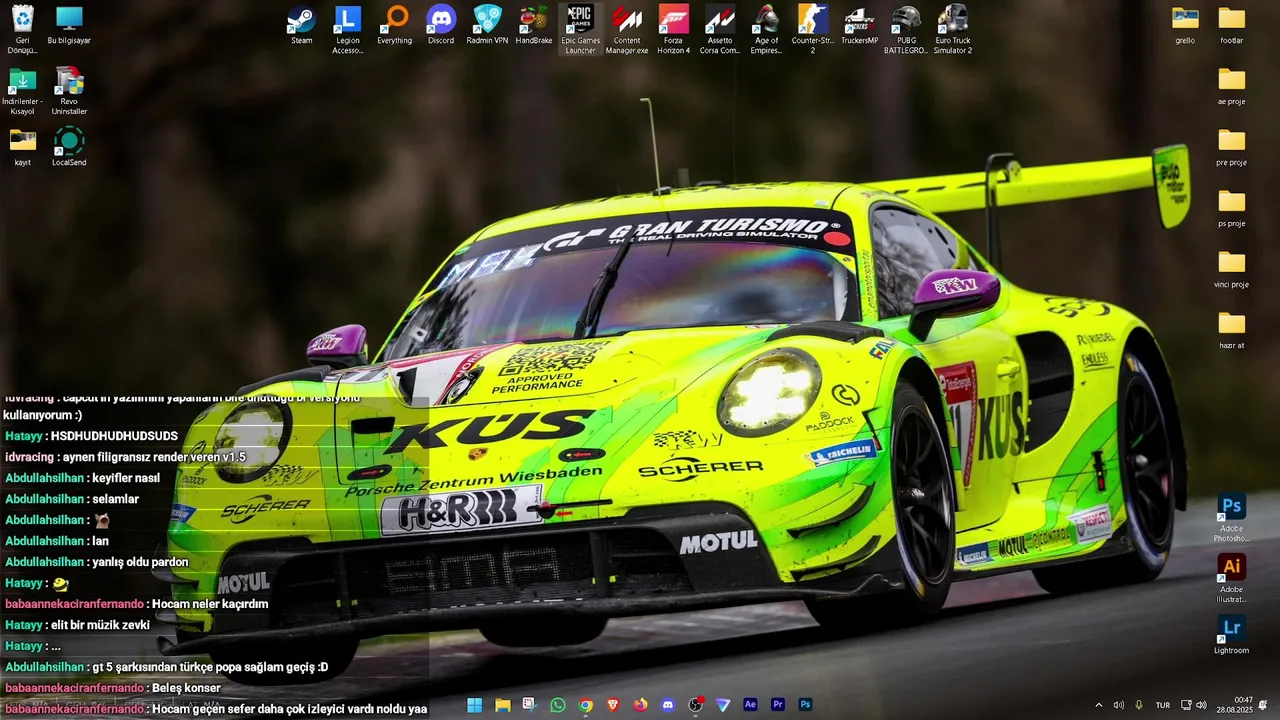Screen dimensions: 1280x720
Task: Select the TruckersMP desktop icon
Action: (x=859, y=26)
